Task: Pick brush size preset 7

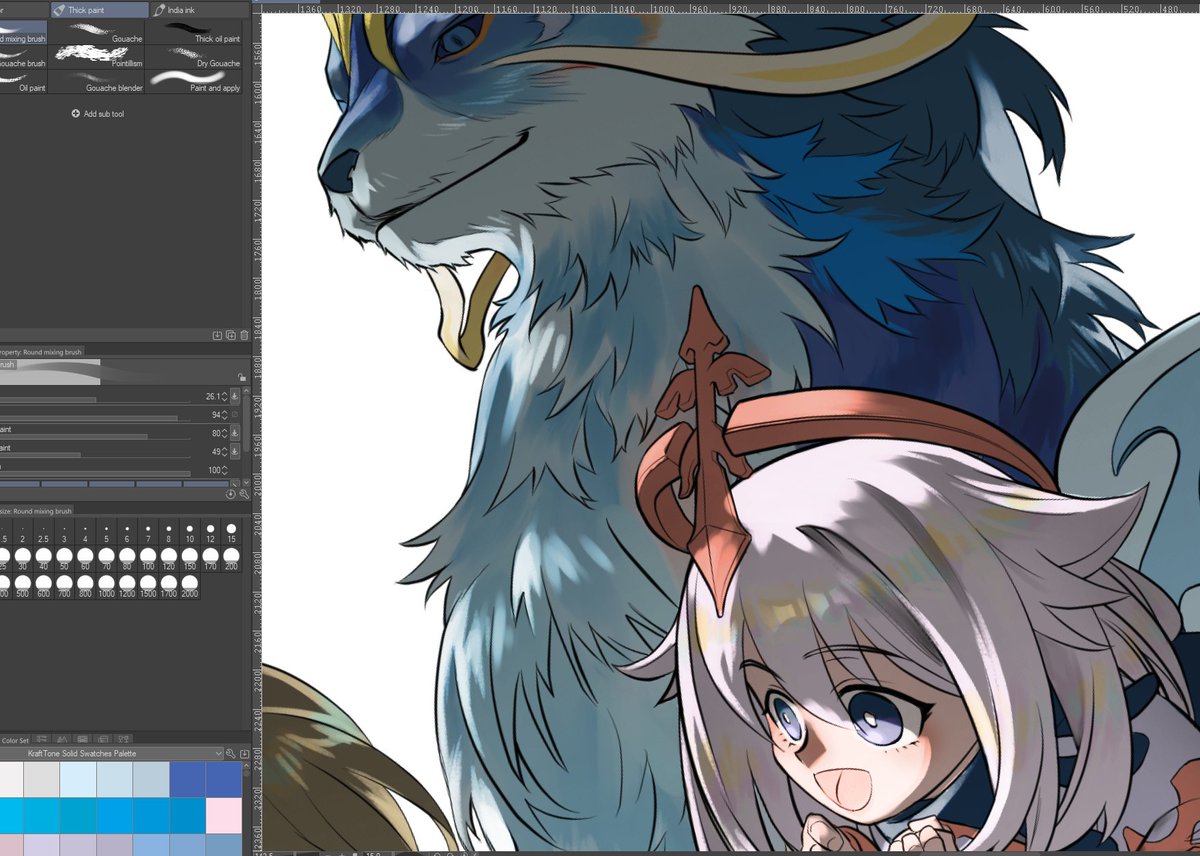Action: pos(147,532)
